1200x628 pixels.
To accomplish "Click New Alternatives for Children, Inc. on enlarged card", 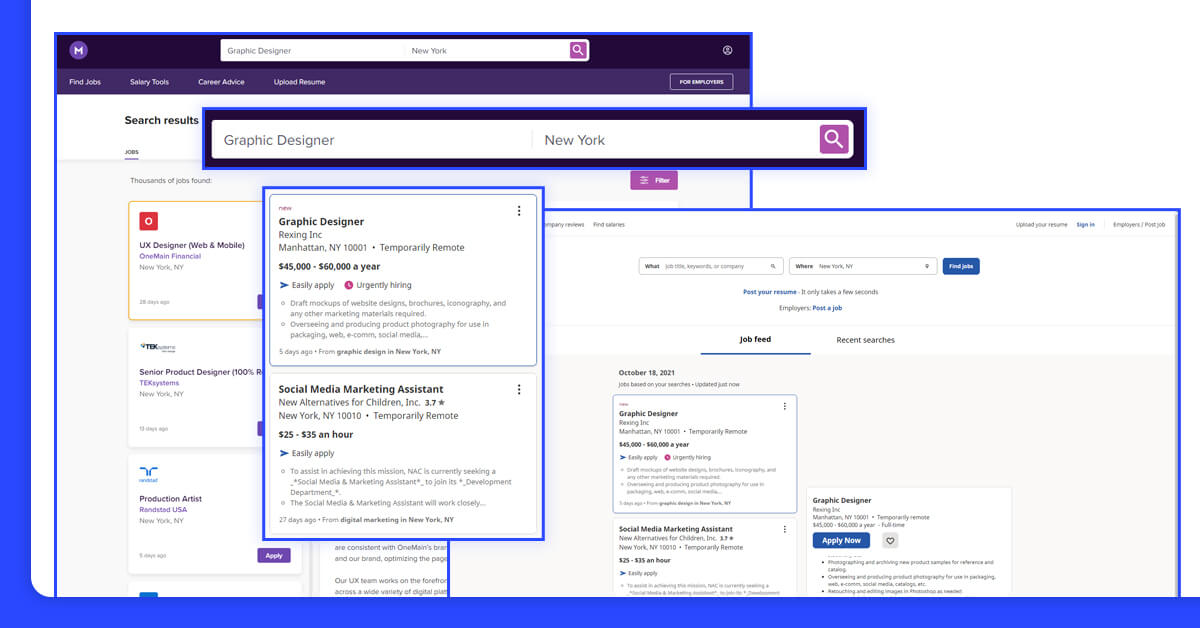I will click(x=349, y=402).
